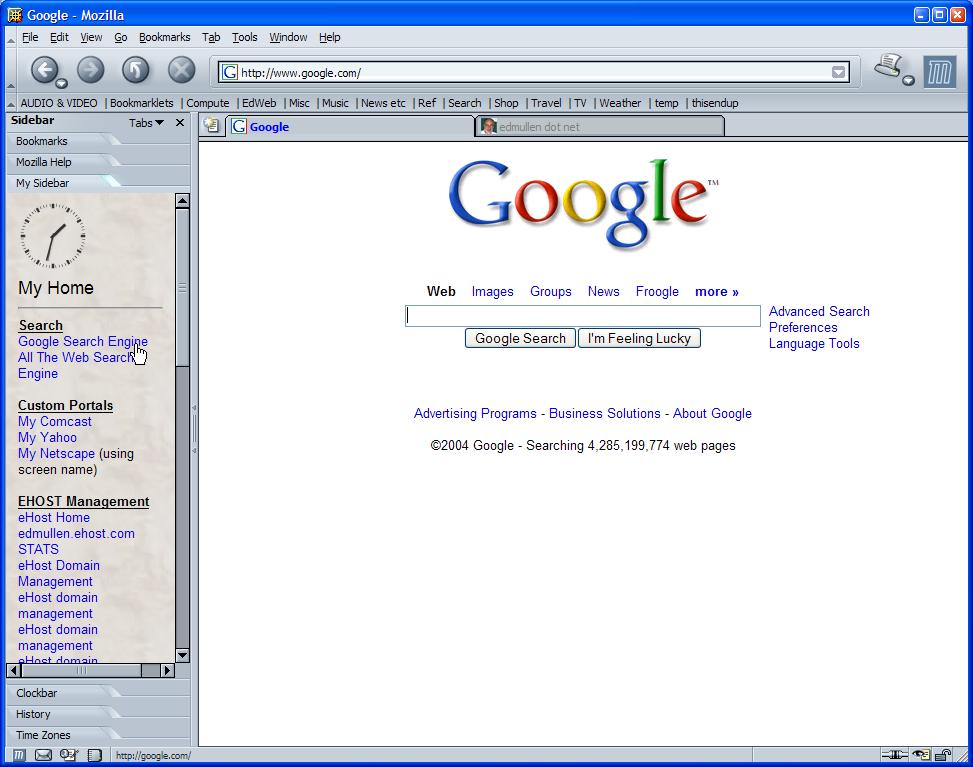Close the Sidebar panel
The image size is (973, 767).
coord(180,123)
